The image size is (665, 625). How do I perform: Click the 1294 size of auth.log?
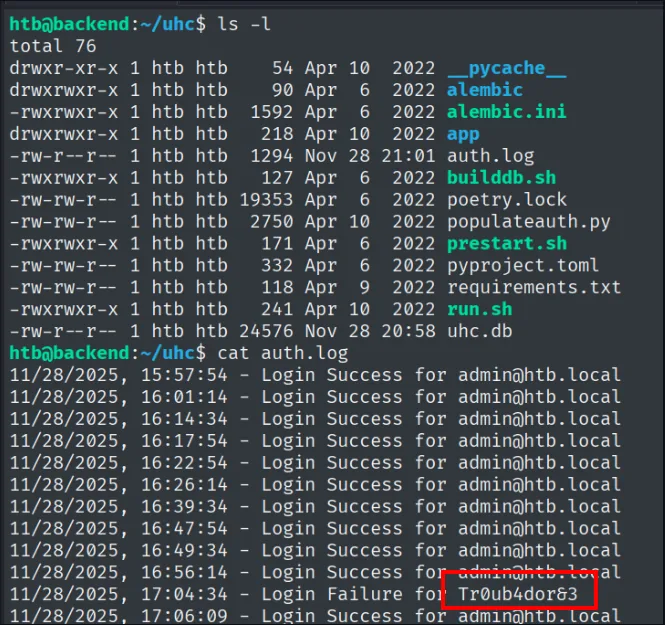pyautogui.click(x=271, y=156)
